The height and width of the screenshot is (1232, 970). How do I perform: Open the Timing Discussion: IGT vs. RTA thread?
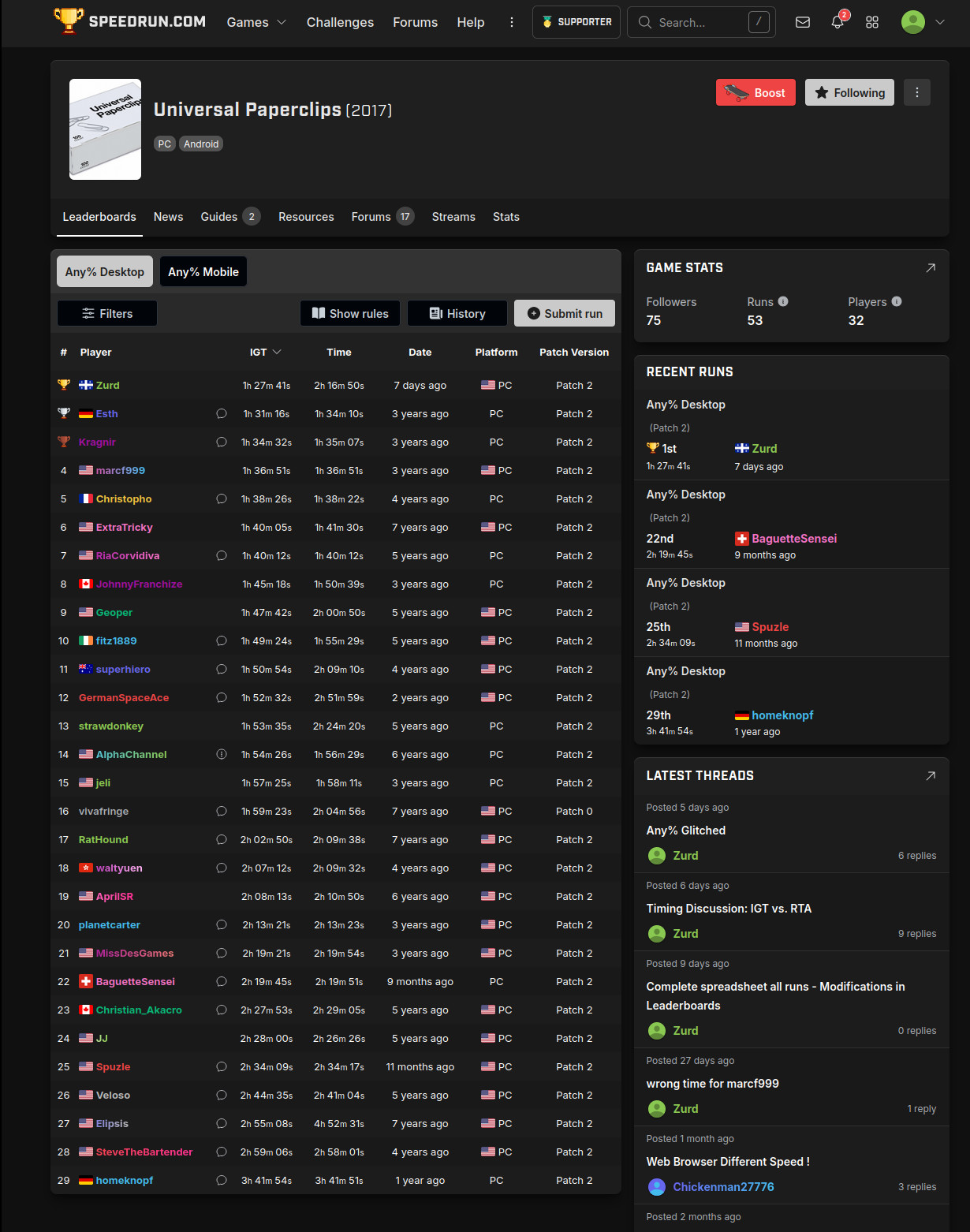pyautogui.click(x=729, y=909)
